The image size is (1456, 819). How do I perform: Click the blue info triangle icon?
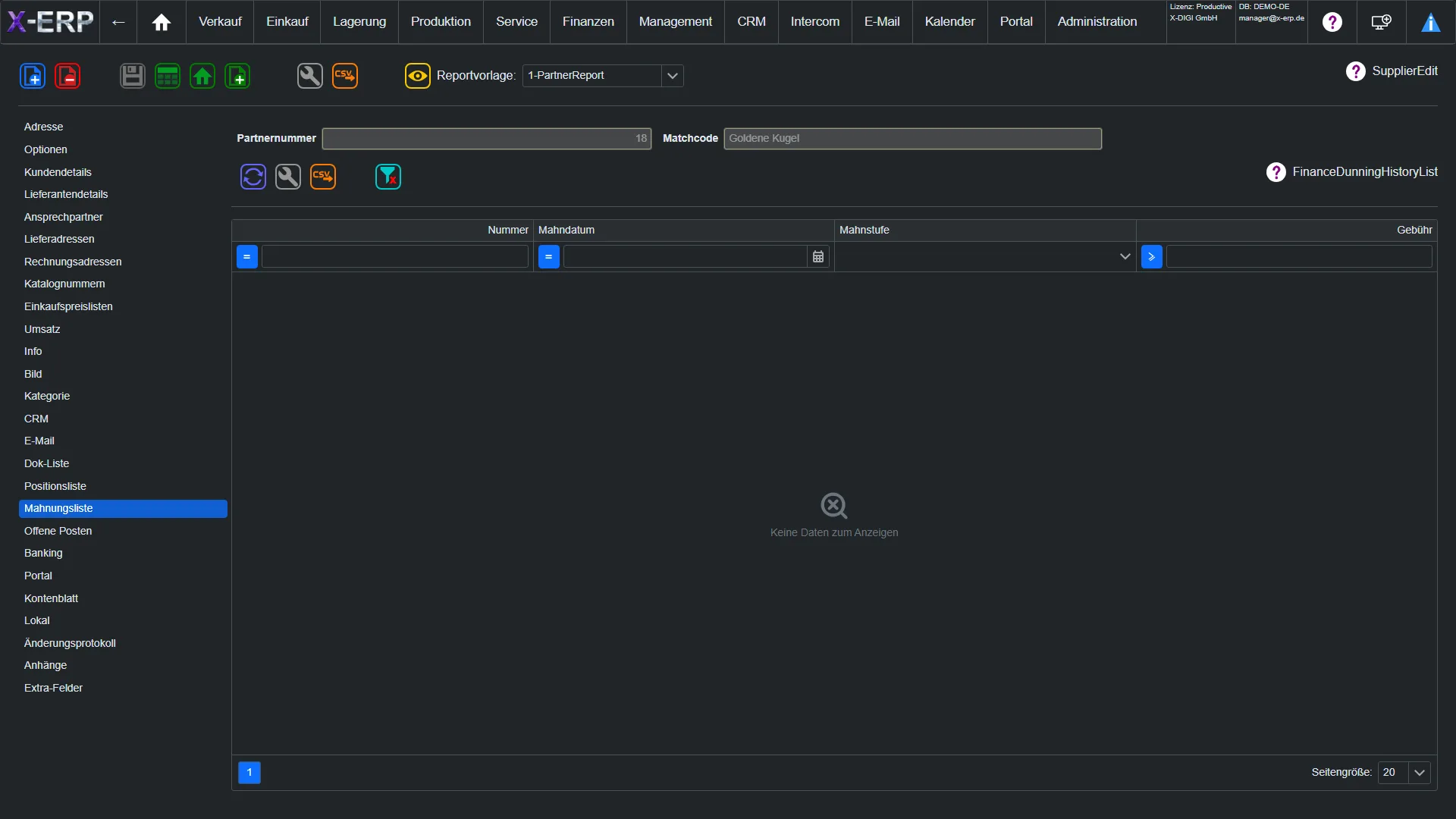tap(1431, 22)
